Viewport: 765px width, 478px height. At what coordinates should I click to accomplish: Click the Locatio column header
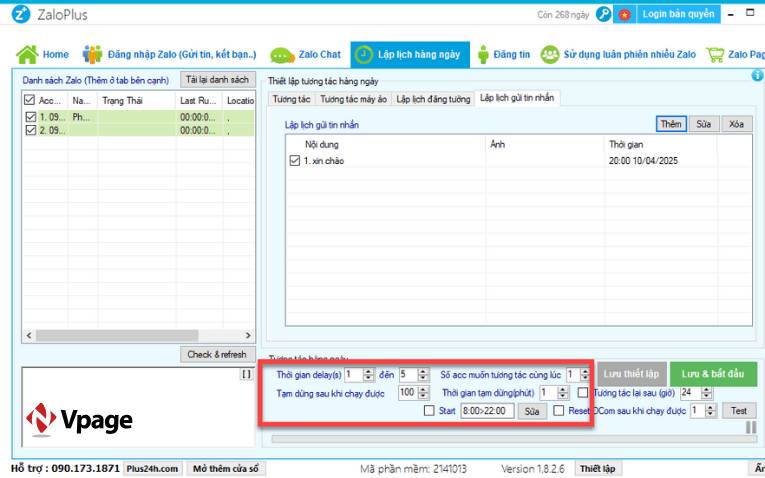tap(239, 100)
